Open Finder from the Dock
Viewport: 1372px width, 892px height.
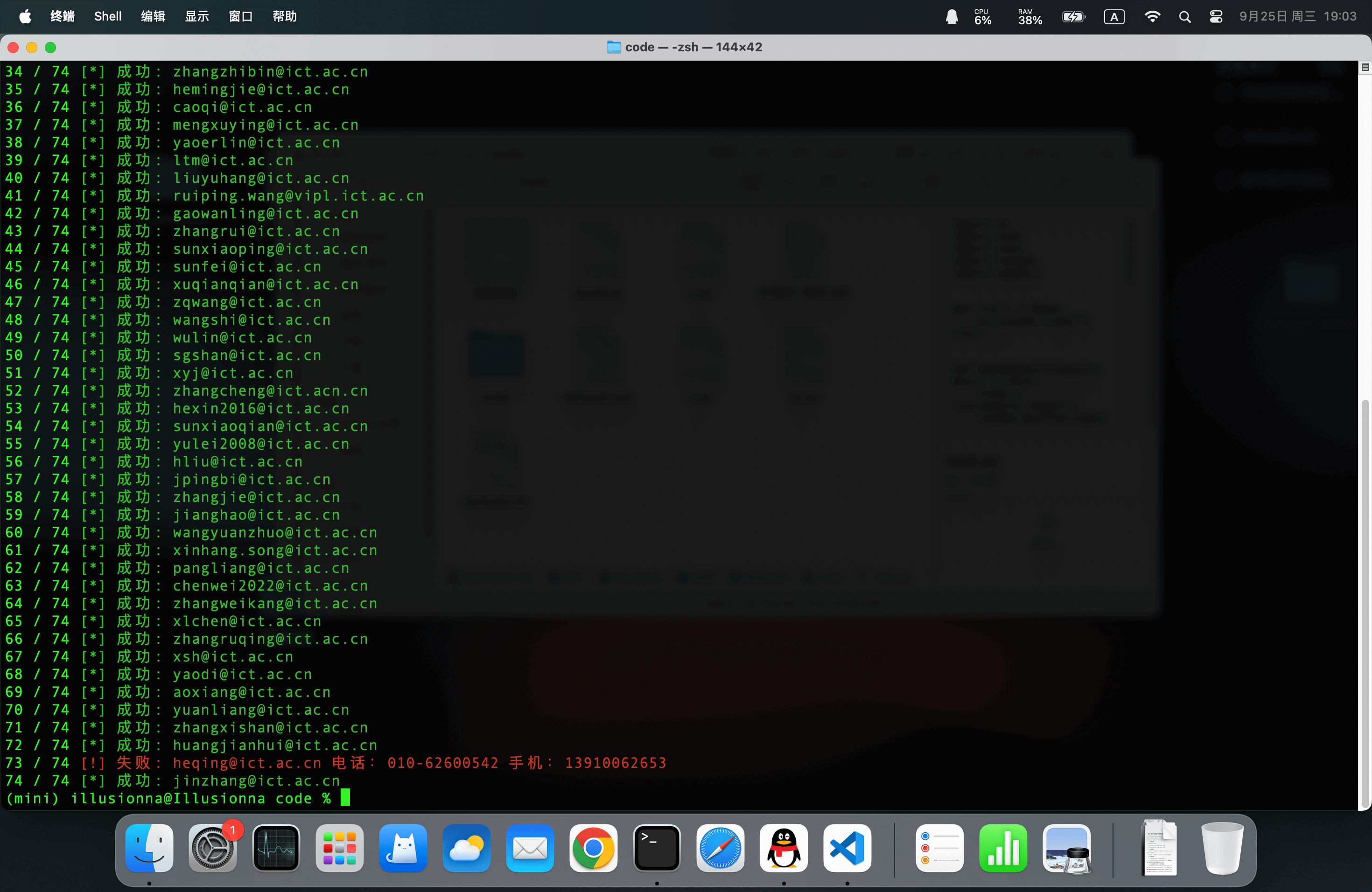point(149,848)
